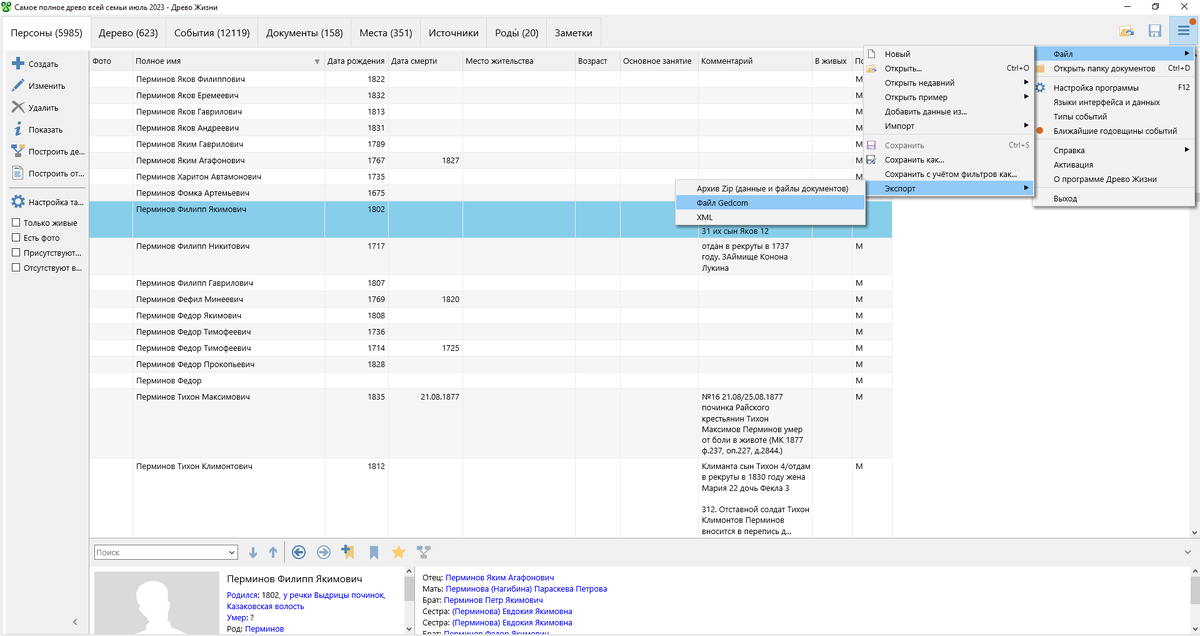The width and height of the screenshot is (1200, 636).
Task: Choose the XML export option
Action: click(x=769, y=217)
